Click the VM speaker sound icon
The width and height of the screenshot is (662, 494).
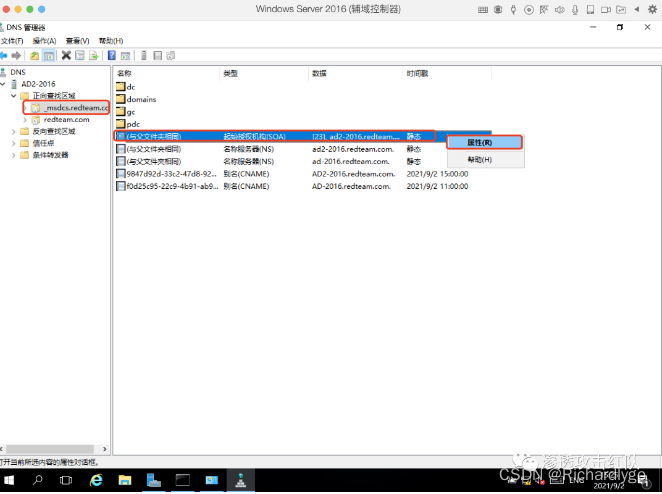pyautogui.click(x=559, y=9)
